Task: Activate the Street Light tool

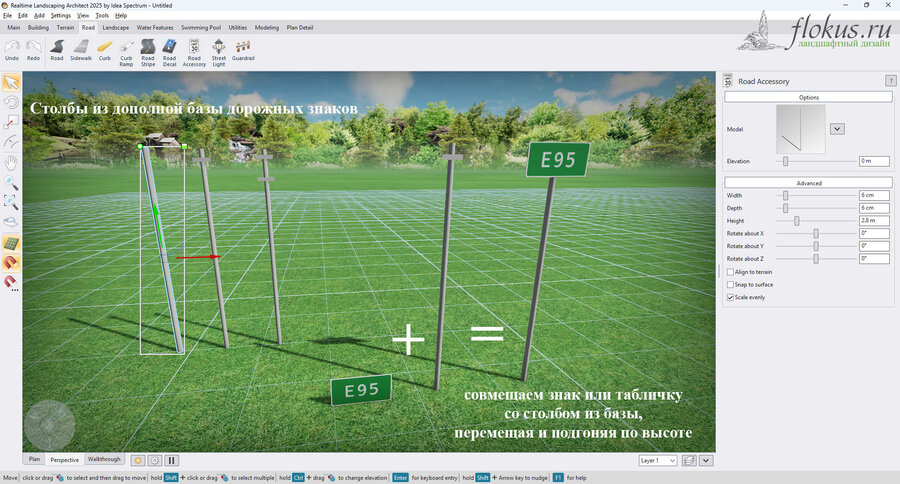Action: (x=219, y=53)
